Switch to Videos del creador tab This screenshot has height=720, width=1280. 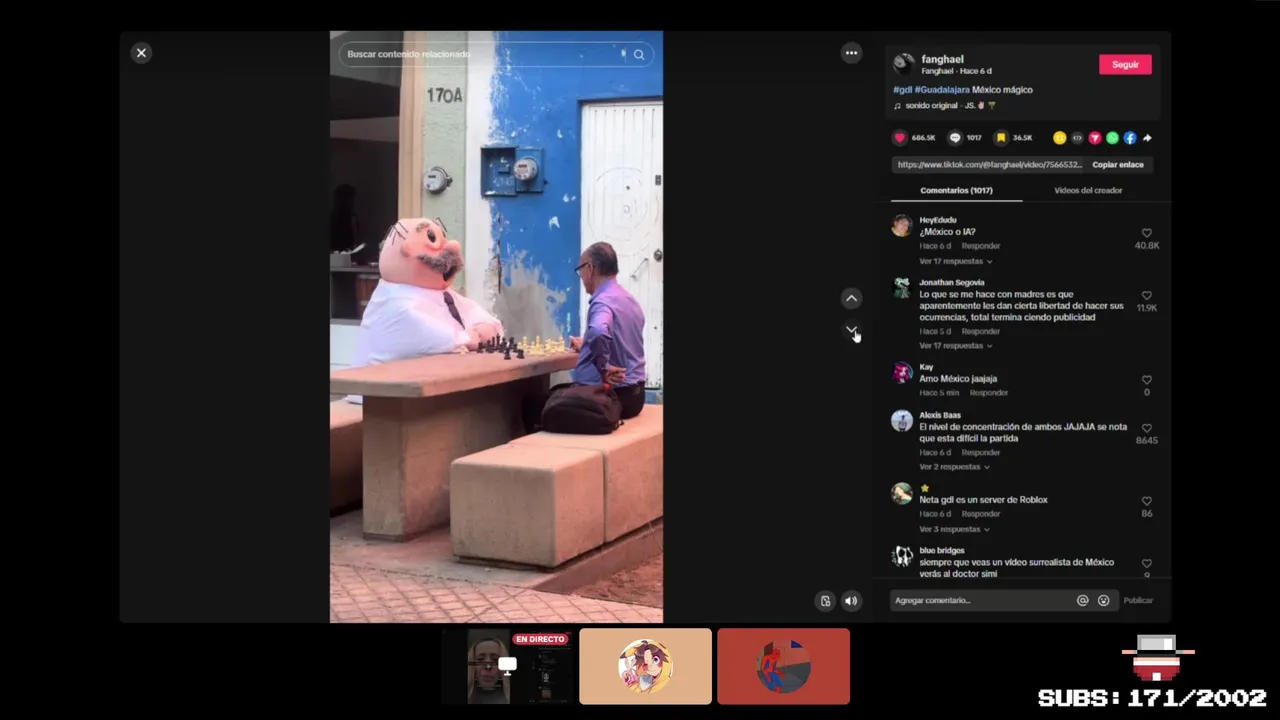pyautogui.click(x=1088, y=190)
